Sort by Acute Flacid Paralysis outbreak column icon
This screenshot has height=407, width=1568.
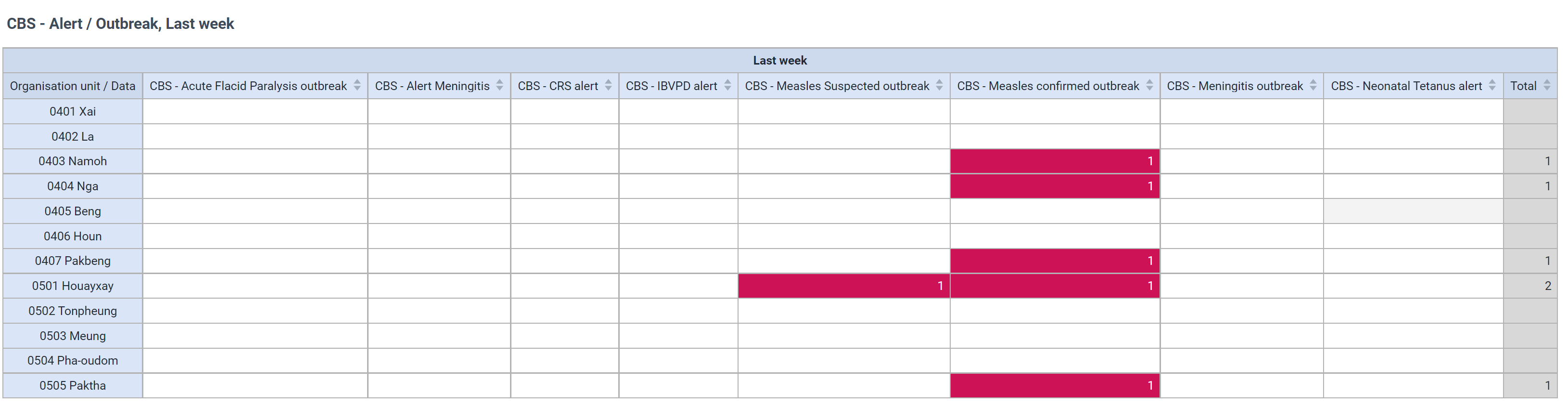click(357, 86)
